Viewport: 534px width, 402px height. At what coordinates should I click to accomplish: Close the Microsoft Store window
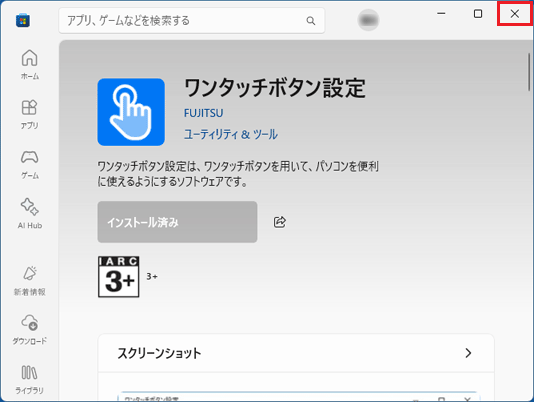coord(515,14)
